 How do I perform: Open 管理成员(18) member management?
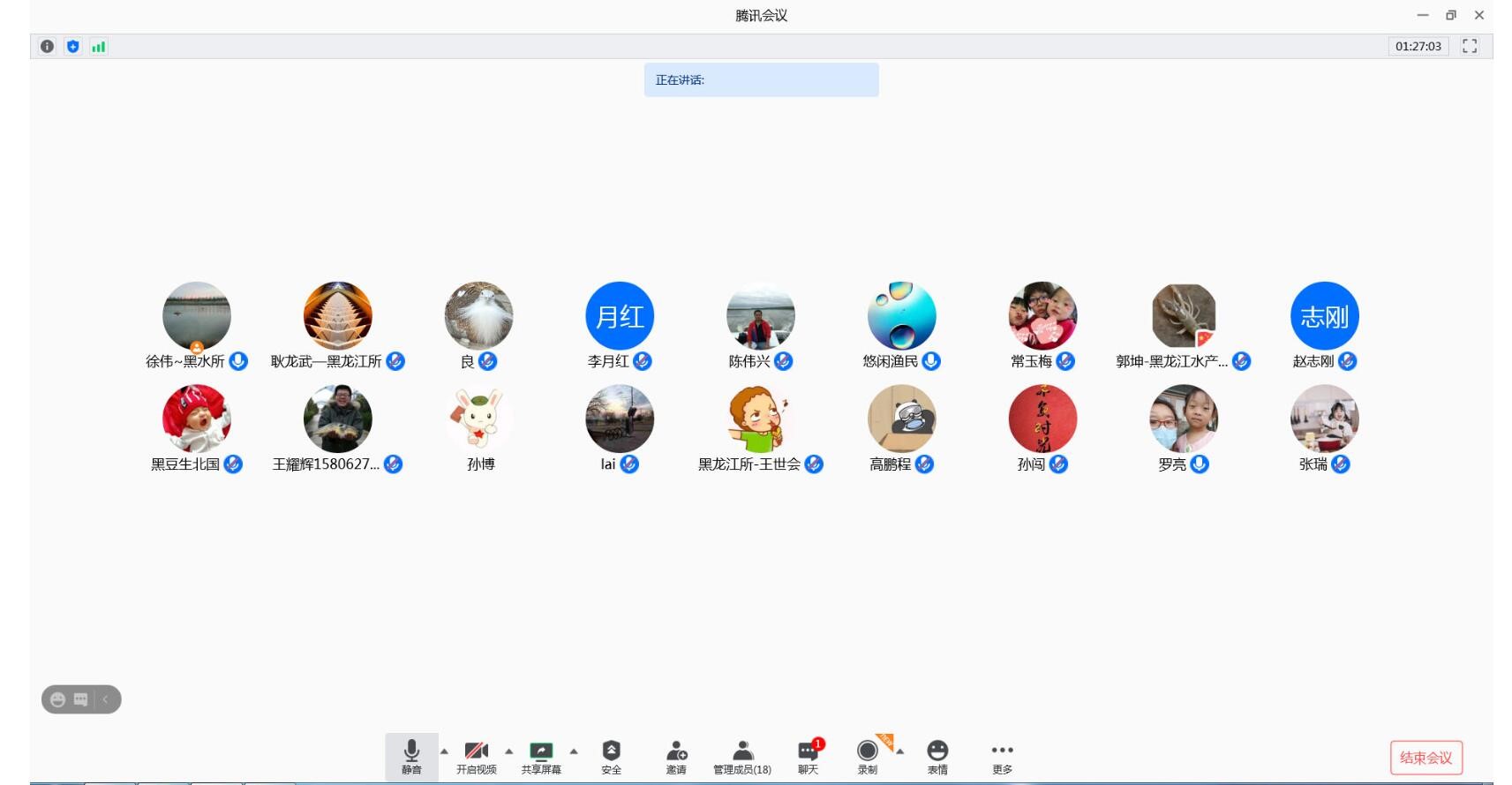[x=742, y=756]
